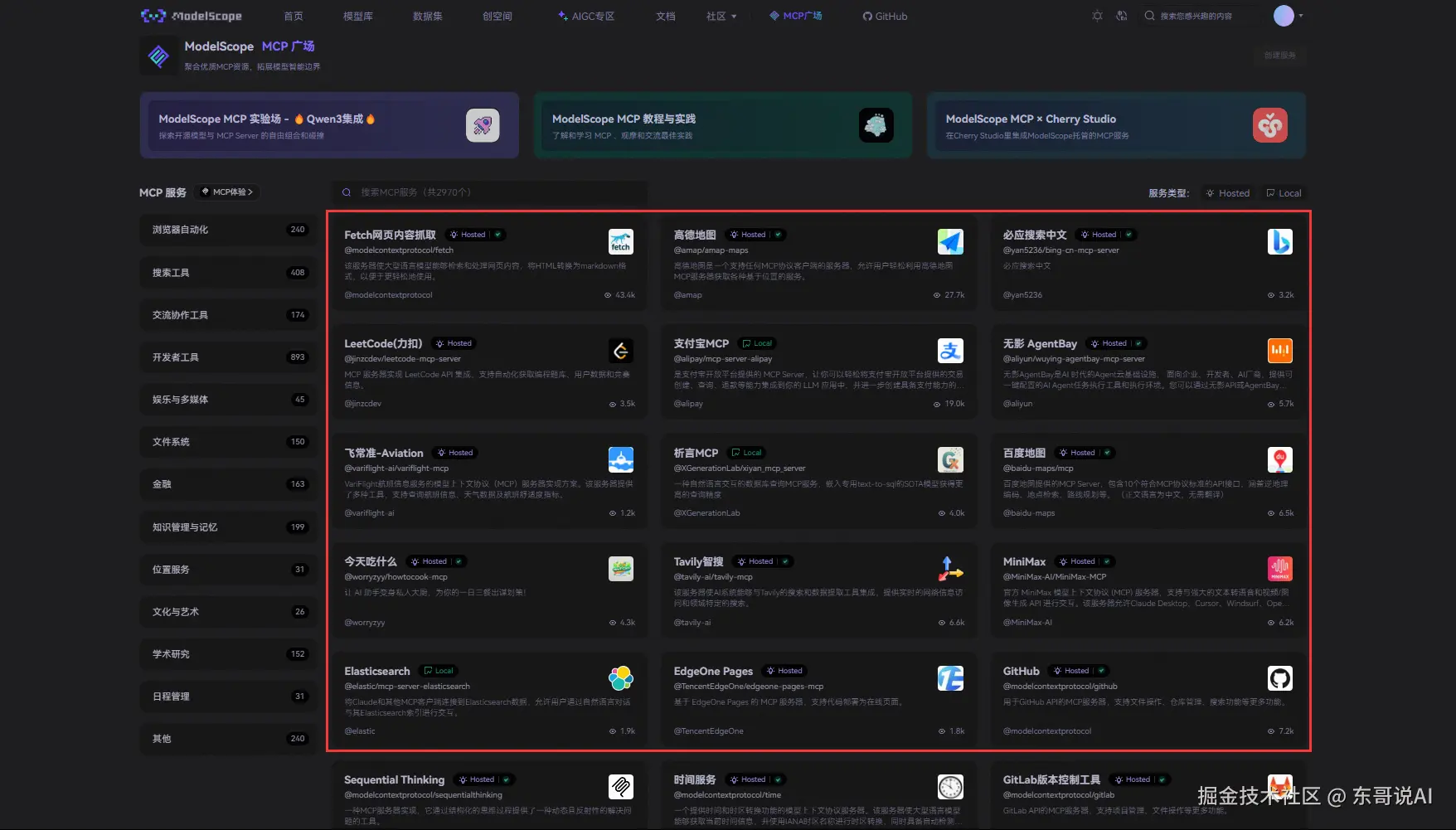Select the 学术研究 category
Viewport: 1456px width, 830px height.
[x=229, y=653]
